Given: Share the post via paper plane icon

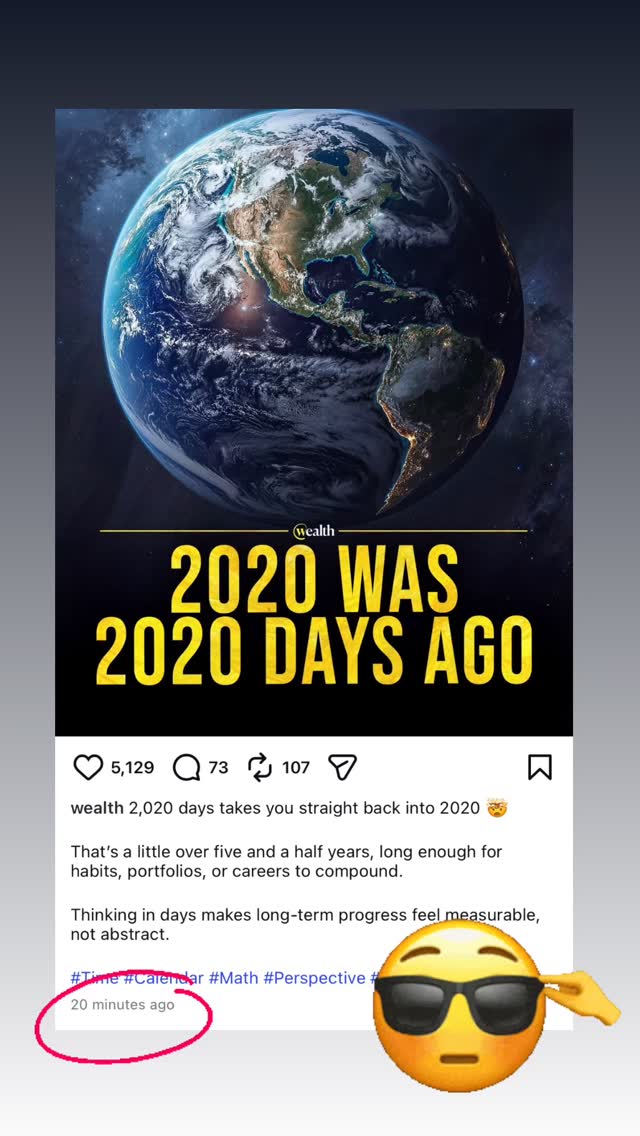Looking at the screenshot, I should tap(343, 768).
